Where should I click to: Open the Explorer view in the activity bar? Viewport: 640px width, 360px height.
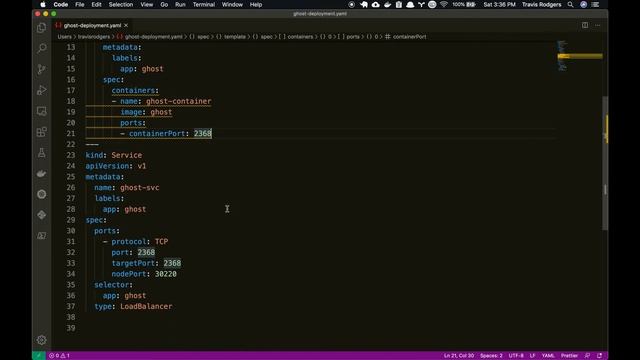(x=42, y=28)
